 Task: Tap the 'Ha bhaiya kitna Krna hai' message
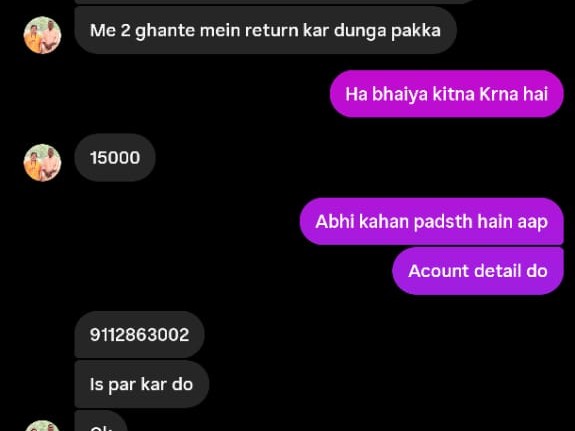click(446, 94)
